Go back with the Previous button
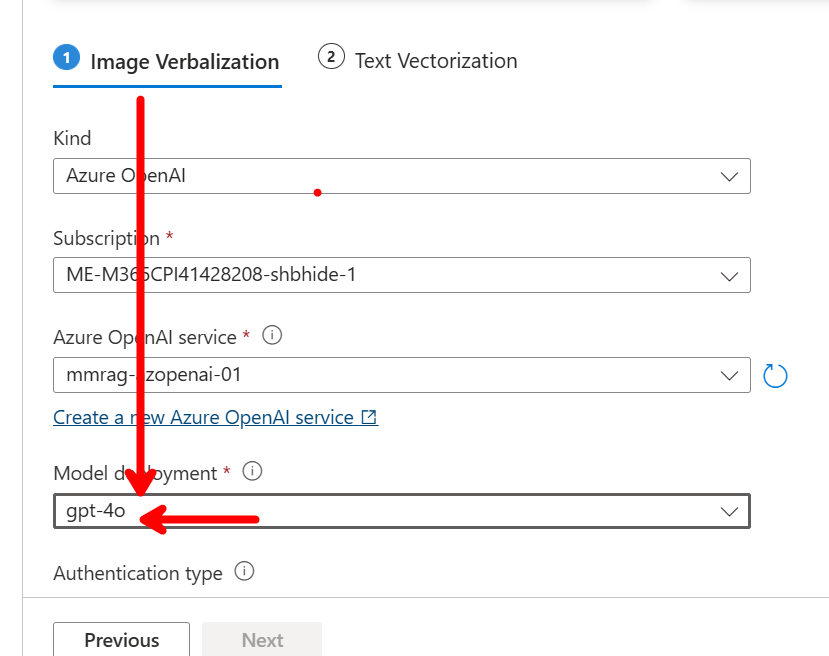This screenshot has width=829, height=656. (x=122, y=639)
